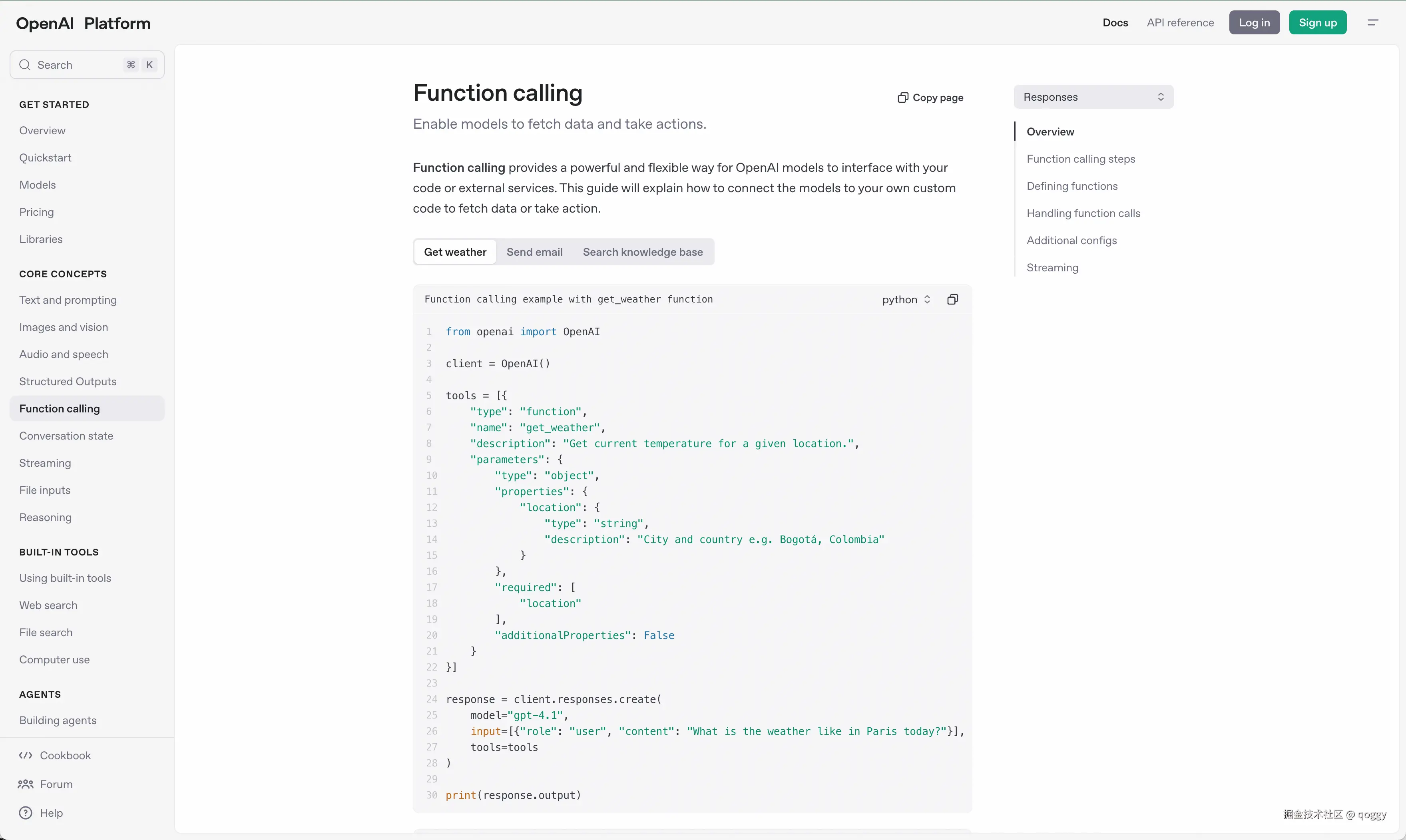1406x840 pixels.
Task: Open the hamburger menu at top right
Action: point(1373,23)
